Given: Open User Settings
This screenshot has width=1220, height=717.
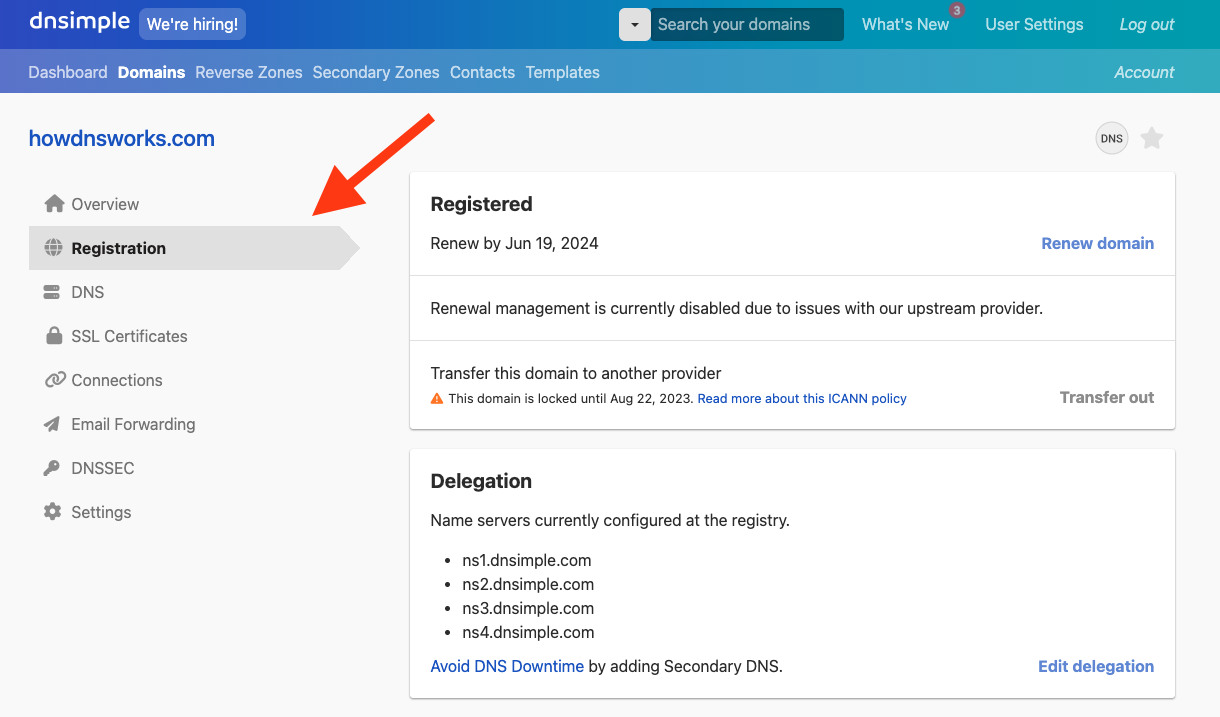Looking at the screenshot, I should (1034, 24).
